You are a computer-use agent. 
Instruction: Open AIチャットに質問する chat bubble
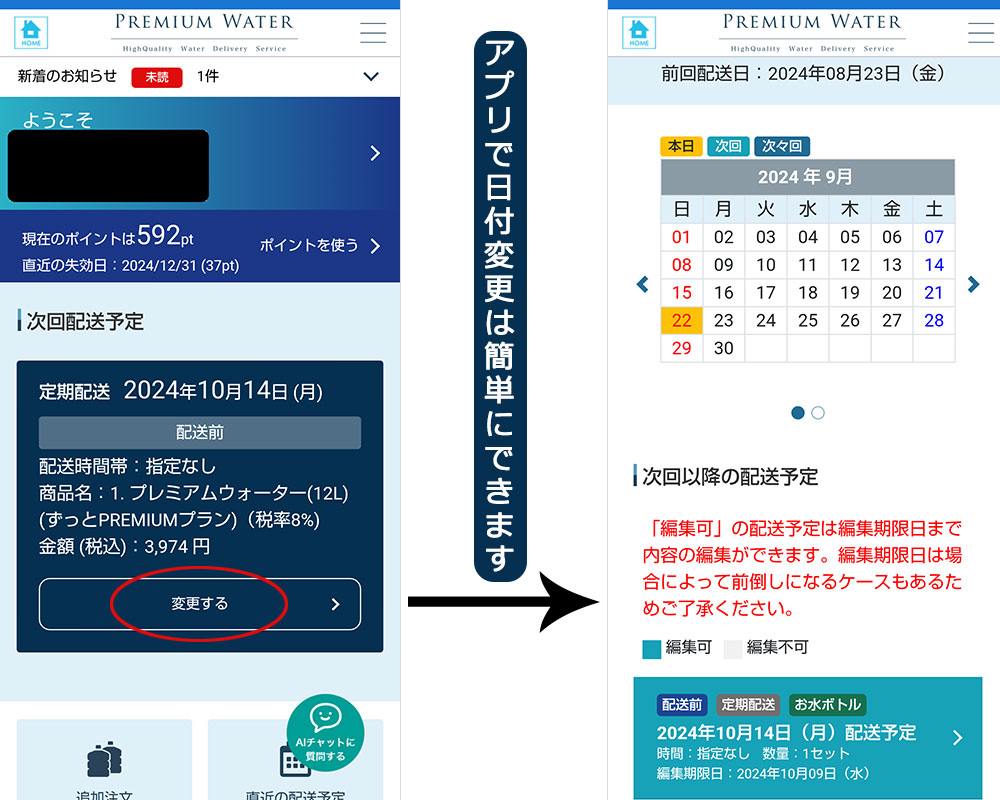(325, 733)
